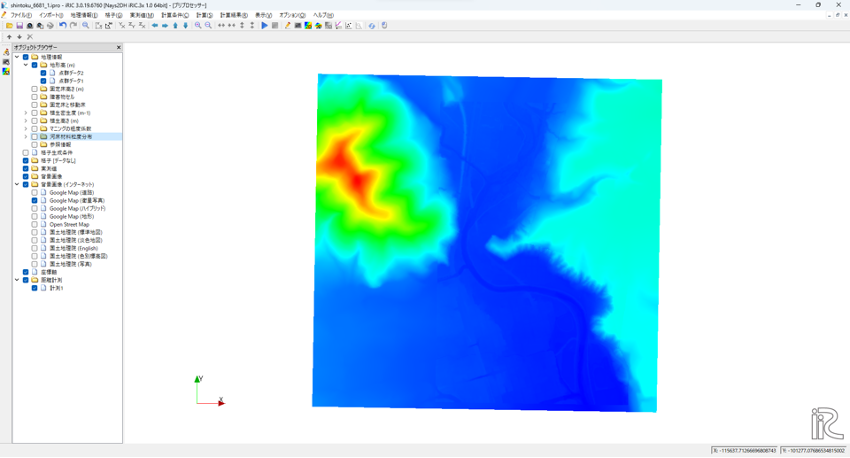Screen dimensions: 850x458
Task: Select the 座標軸 tree row
Action: pos(49,272)
